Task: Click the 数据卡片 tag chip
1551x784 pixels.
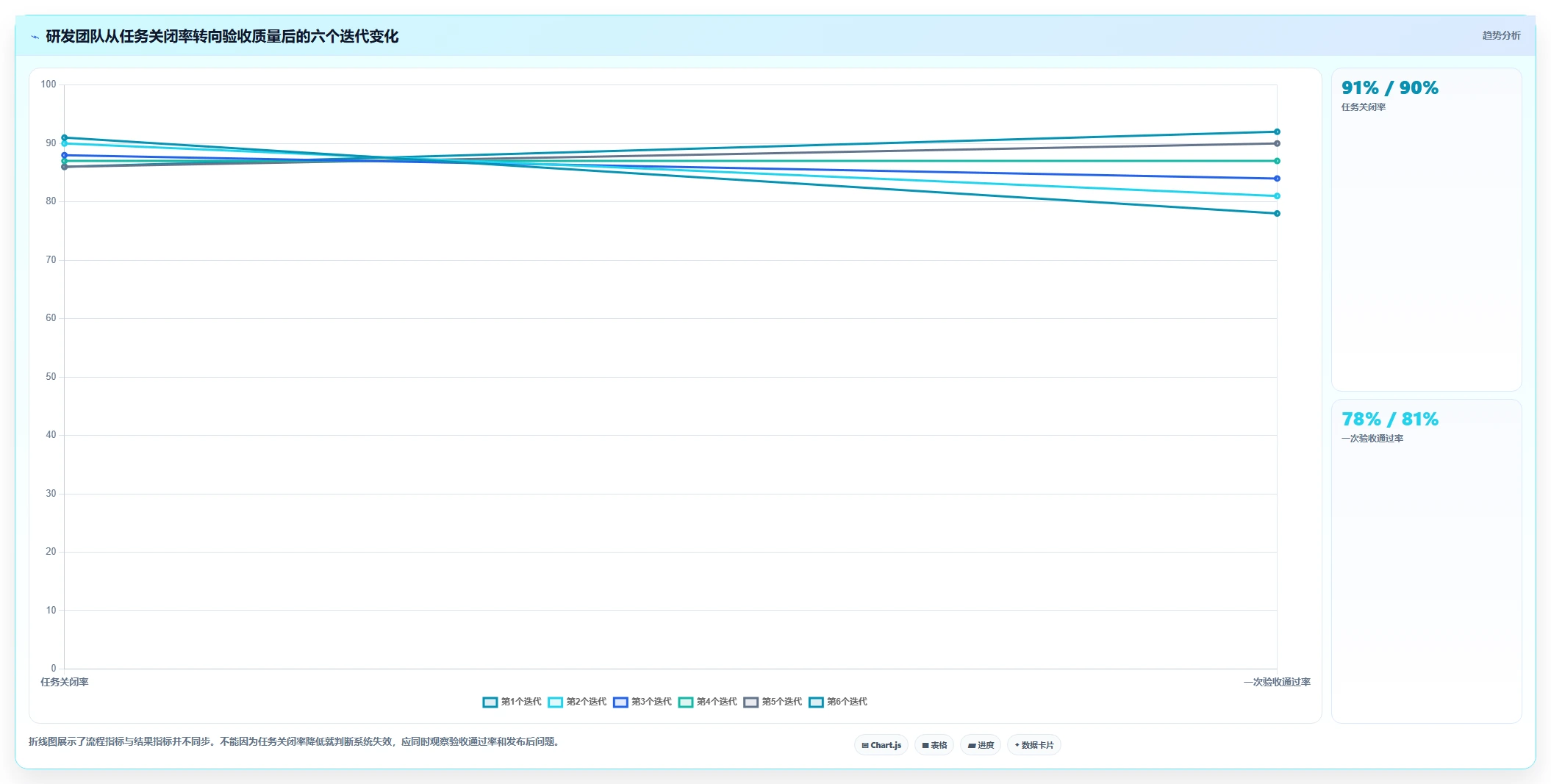Action: tap(1034, 745)
